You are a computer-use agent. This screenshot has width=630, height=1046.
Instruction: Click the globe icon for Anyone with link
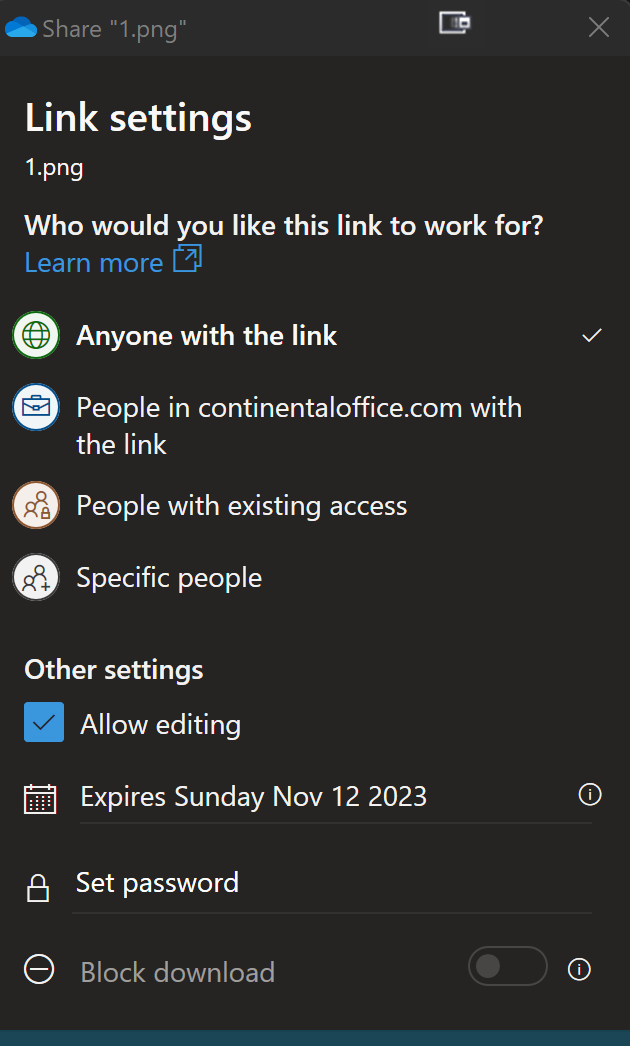(36, 336)
